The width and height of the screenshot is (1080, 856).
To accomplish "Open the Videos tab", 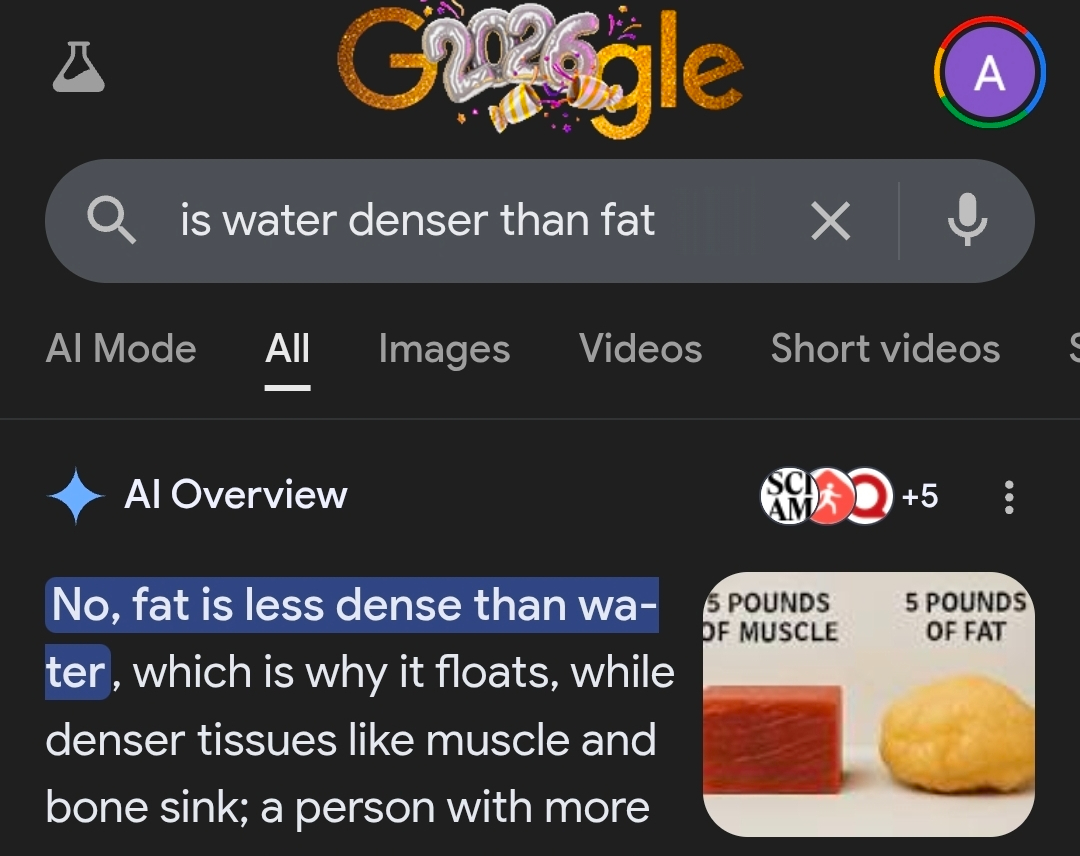I will click(641, 348).
